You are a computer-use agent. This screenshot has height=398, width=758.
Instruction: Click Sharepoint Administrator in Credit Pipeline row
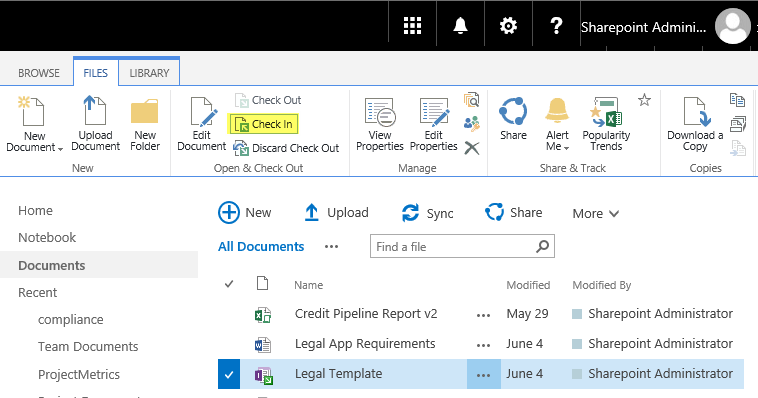[x=660, y=314]
